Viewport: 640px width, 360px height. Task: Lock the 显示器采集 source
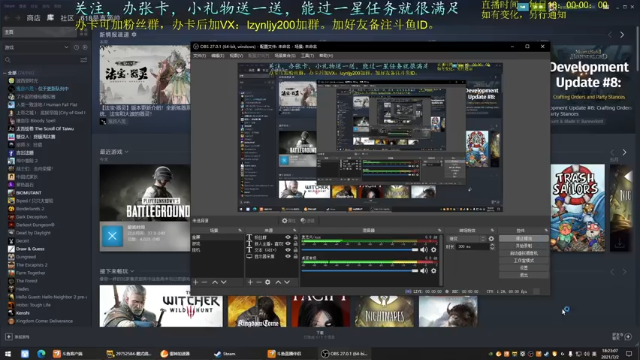point(296,256)
